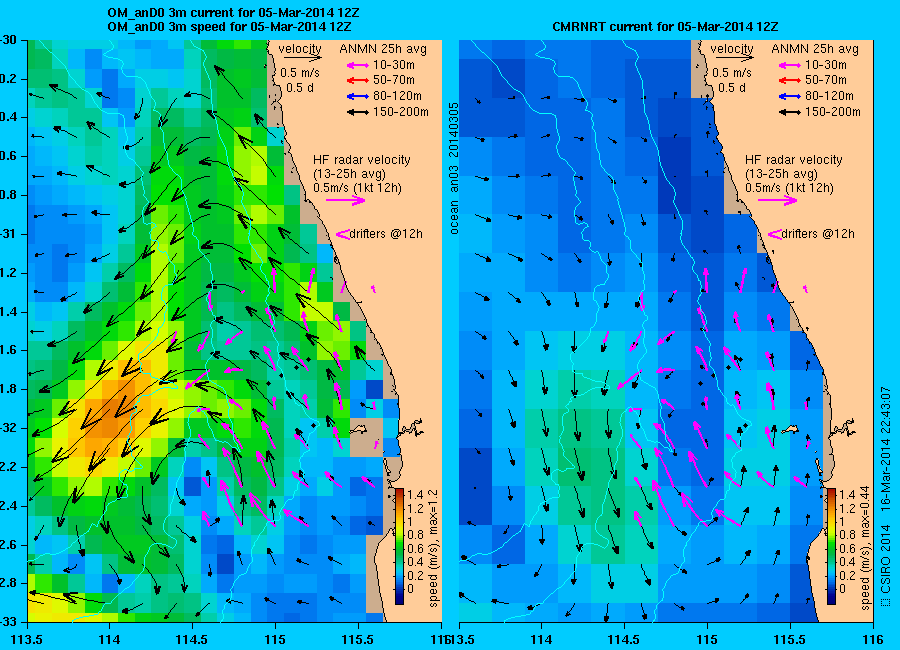Click the '113.5' longitude label under OM_anD0 map
900x650 pixels.
pos(28,639)
